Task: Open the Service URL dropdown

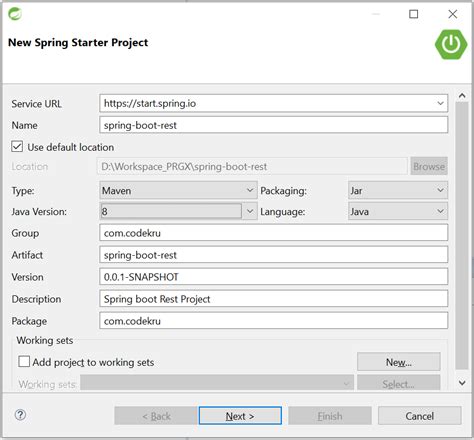Action: [x=440, y=103]
